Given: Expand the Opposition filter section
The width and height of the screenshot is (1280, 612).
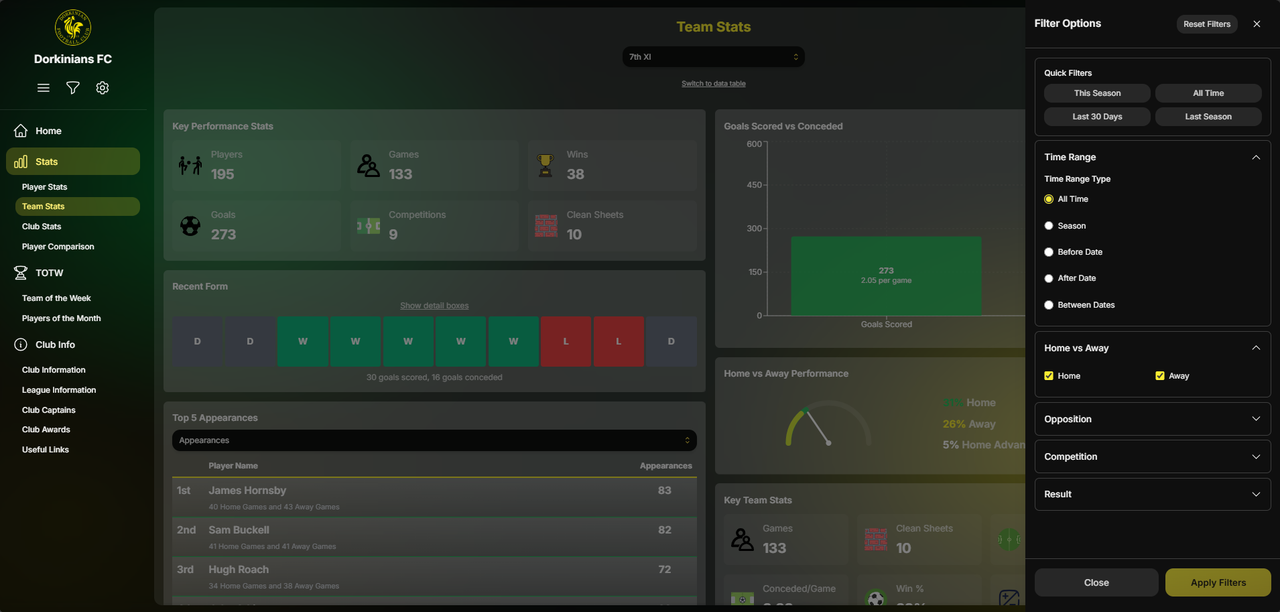Looking at the screenshot, I should (x=1152, y=419).
